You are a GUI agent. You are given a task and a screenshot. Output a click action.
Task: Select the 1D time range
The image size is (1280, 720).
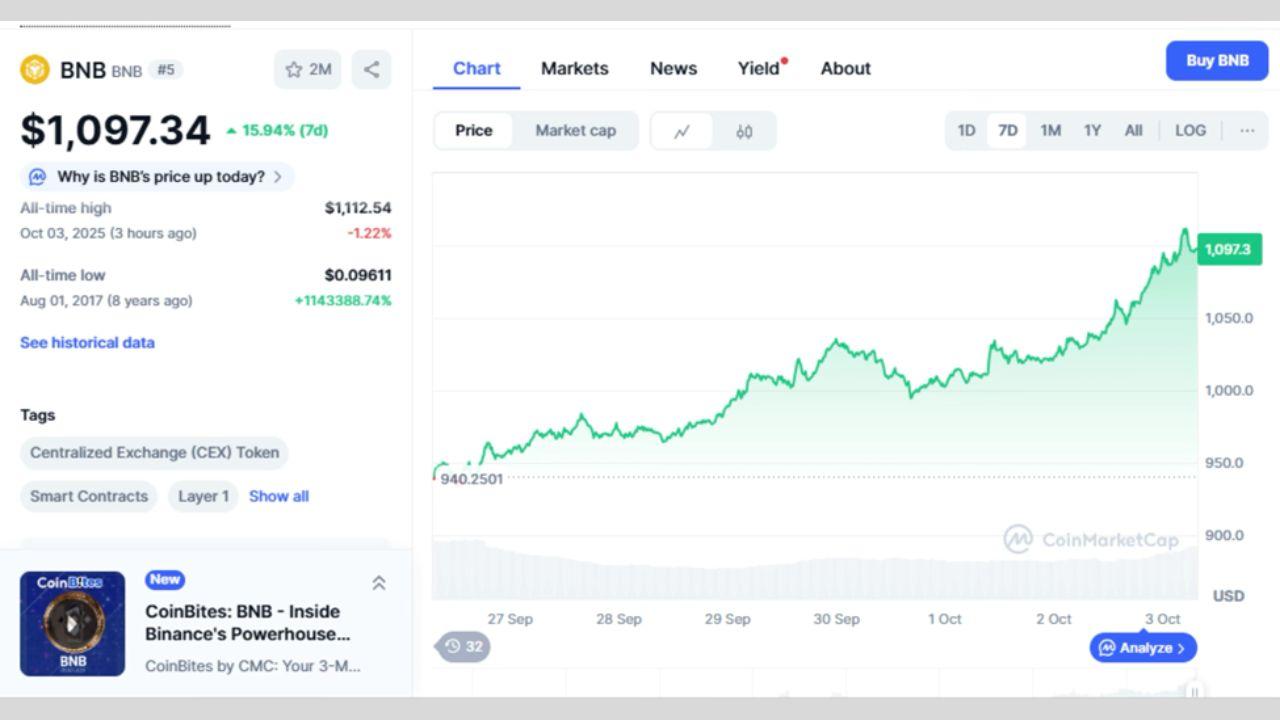[966, 131]
